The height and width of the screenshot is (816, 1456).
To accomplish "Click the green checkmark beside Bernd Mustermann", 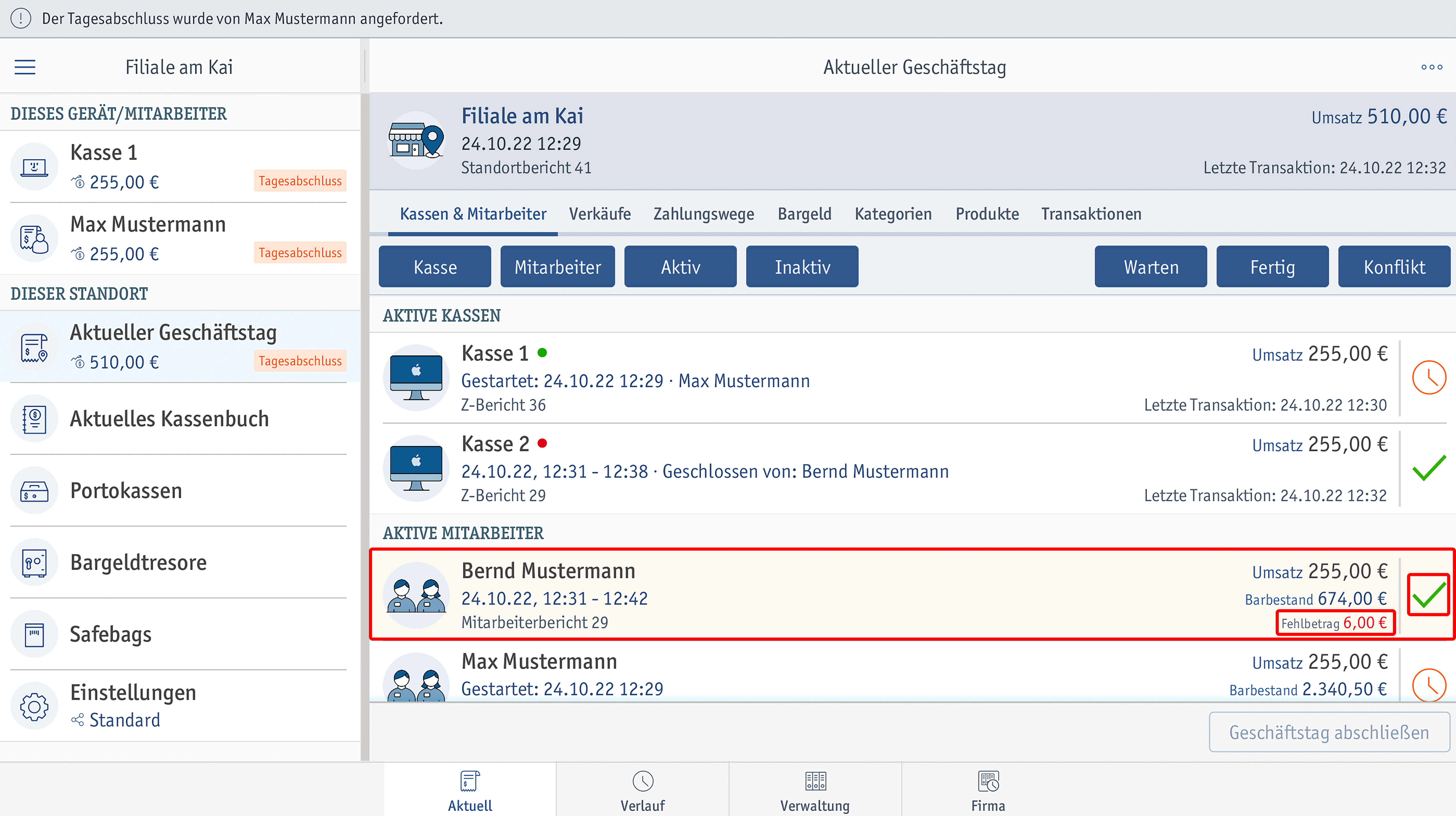I will 1428,594.
